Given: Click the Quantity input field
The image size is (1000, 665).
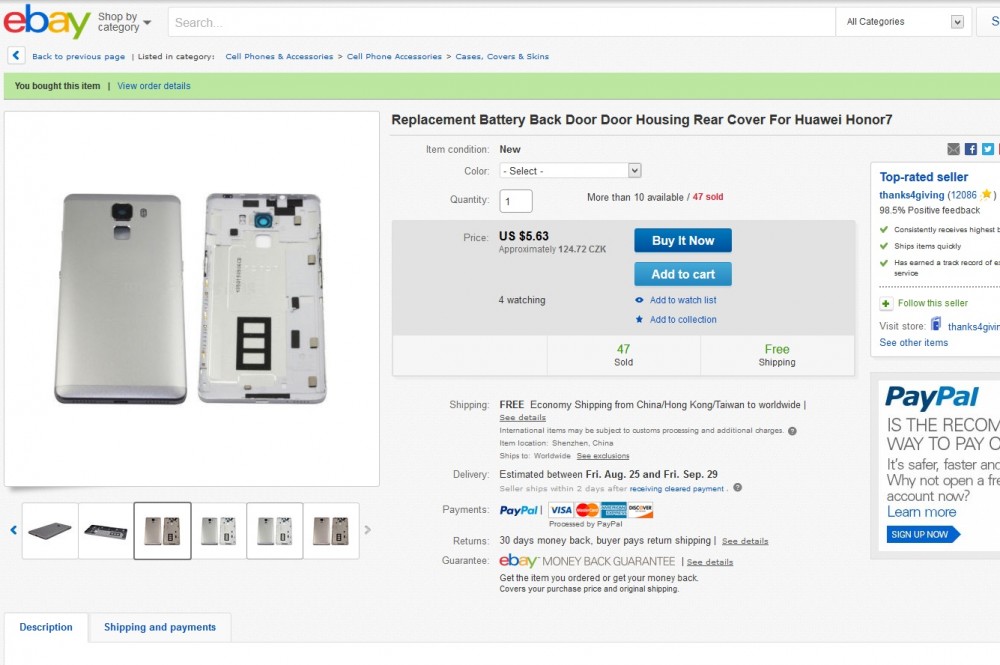Looking at the screenshot, I should point(516,201).
